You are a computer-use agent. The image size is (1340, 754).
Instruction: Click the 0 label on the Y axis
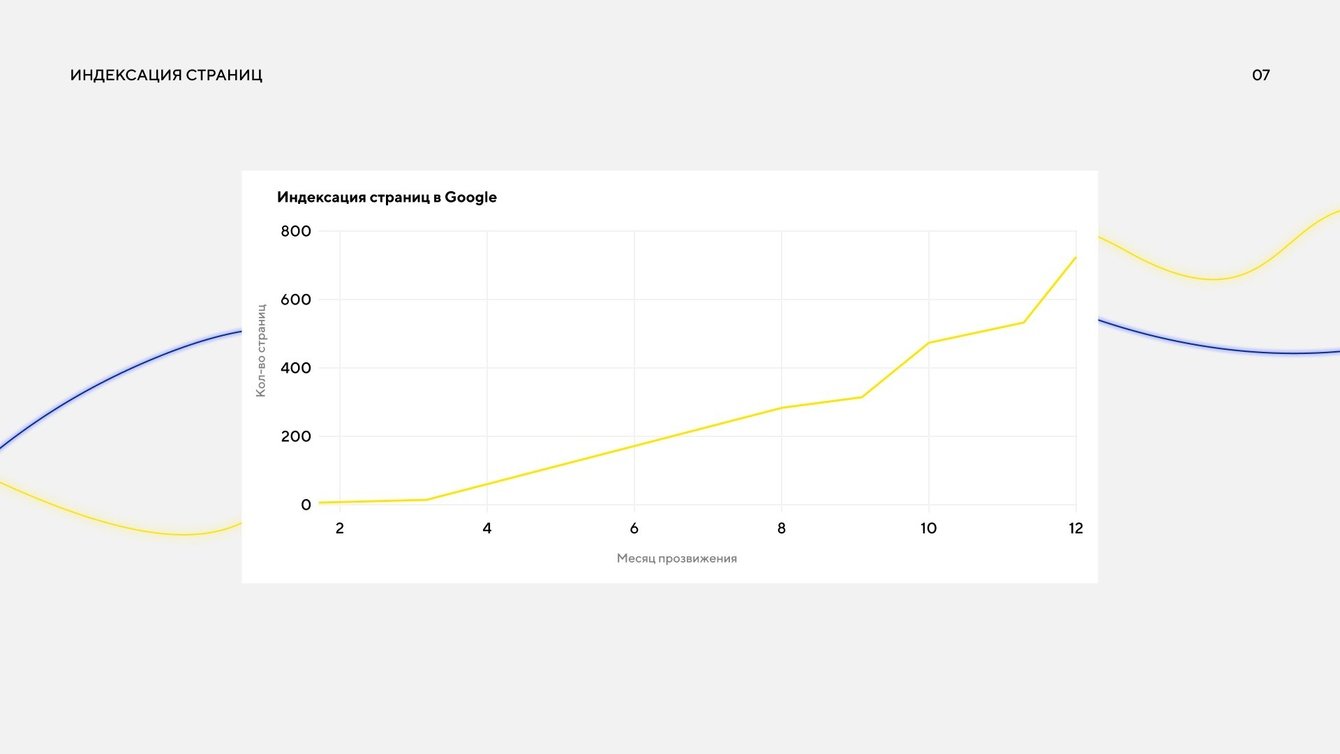[306, 505]
